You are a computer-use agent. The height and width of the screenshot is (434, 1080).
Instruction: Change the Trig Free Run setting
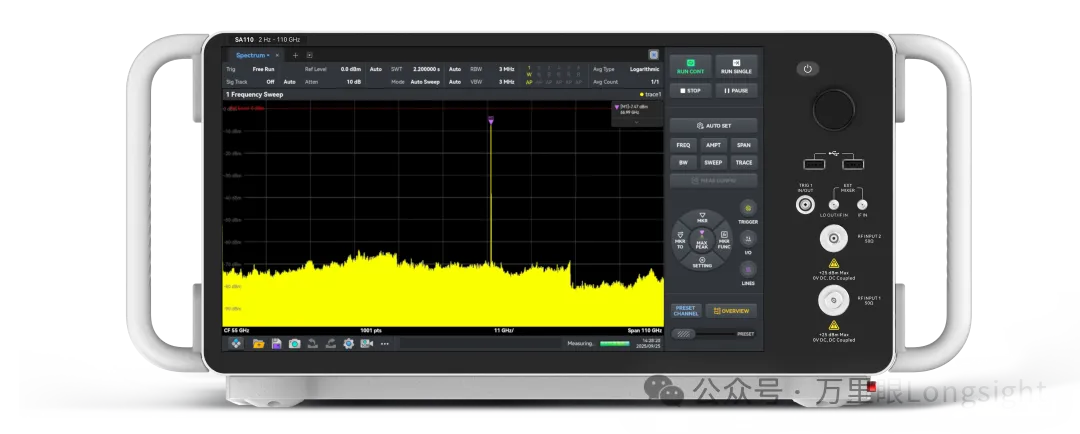[264, 70]
